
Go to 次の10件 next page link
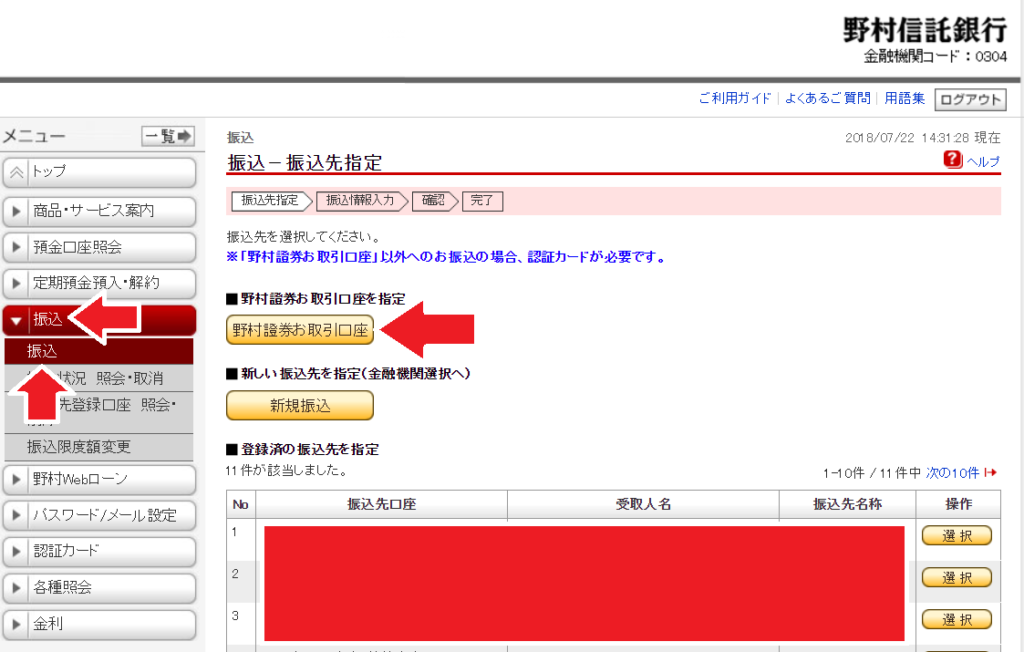pos(953,473)
